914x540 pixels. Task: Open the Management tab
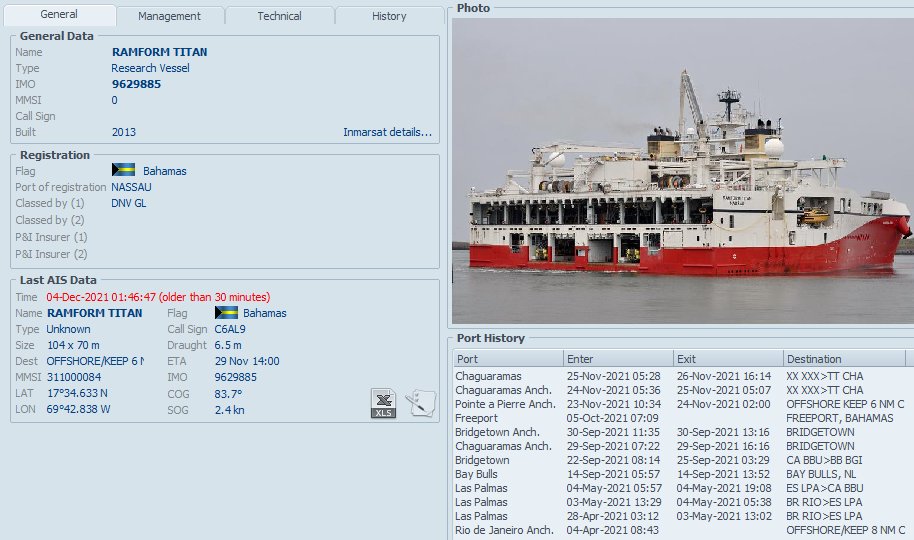pos(170,16)
